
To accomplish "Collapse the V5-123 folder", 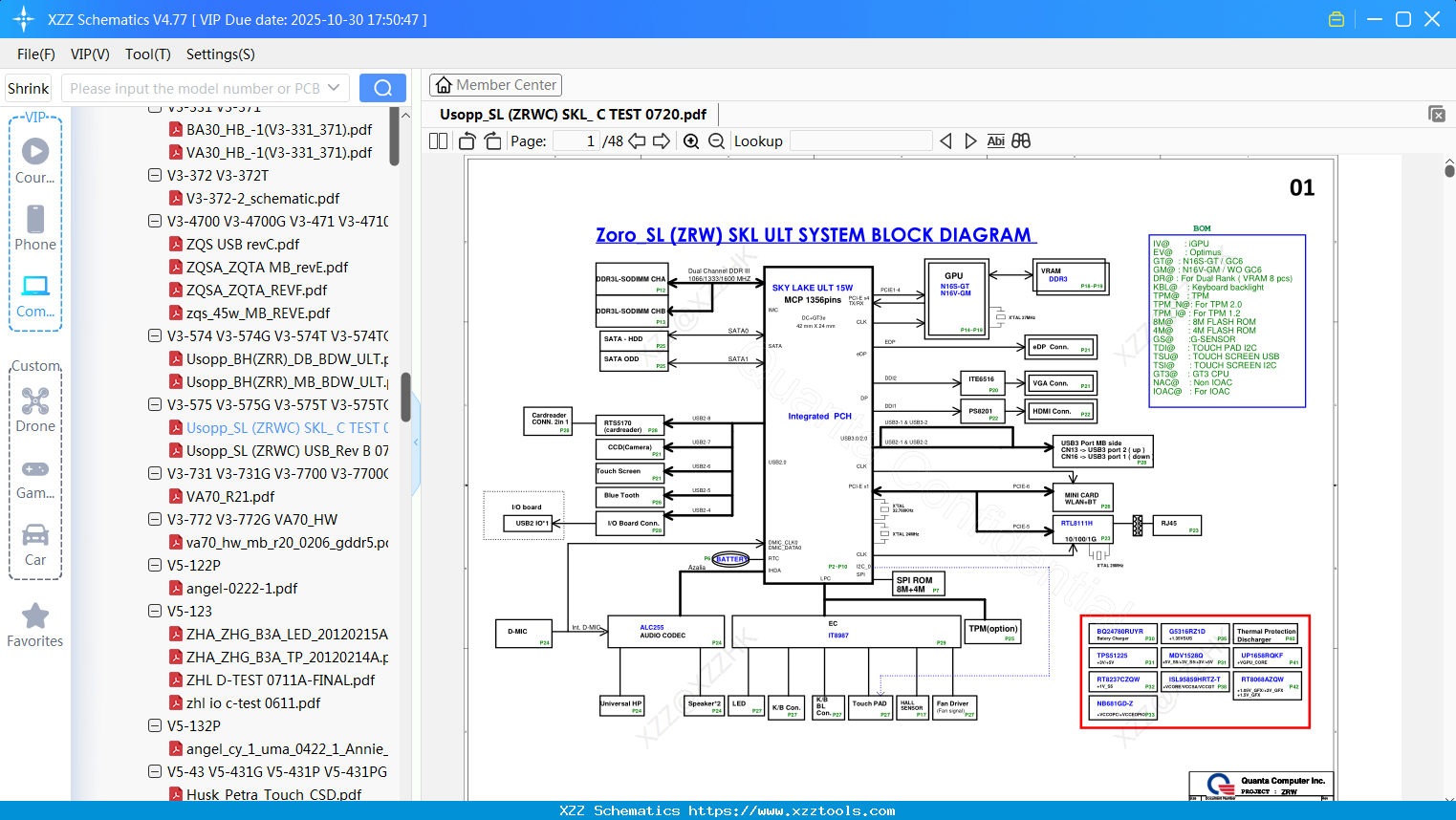I will [155, 612].
